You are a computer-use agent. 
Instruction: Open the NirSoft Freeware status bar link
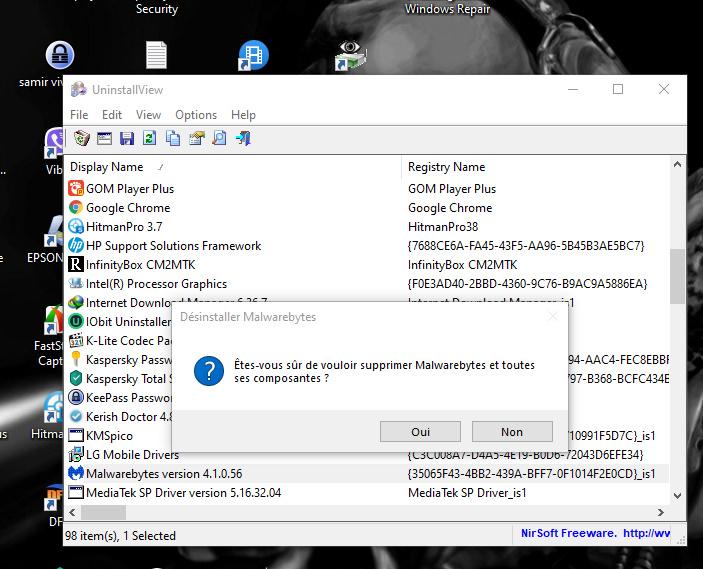pos(595,533)
